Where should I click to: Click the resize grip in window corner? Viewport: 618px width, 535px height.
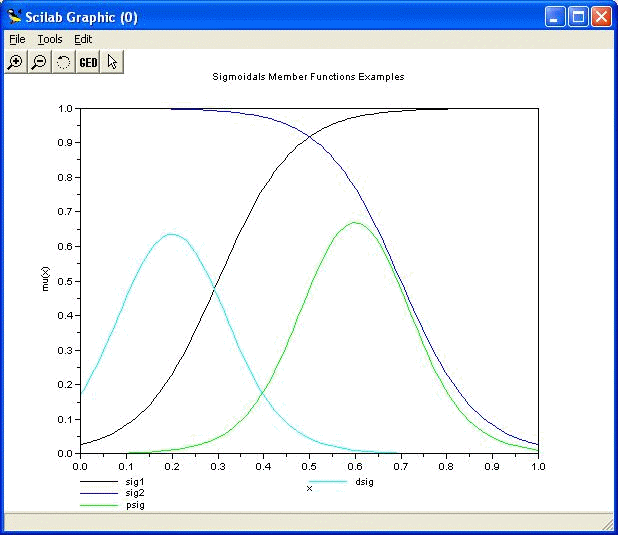[609, 525]
